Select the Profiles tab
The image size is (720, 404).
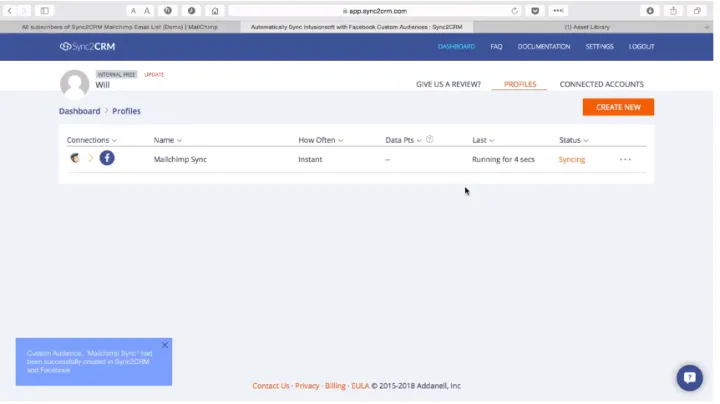520,84
